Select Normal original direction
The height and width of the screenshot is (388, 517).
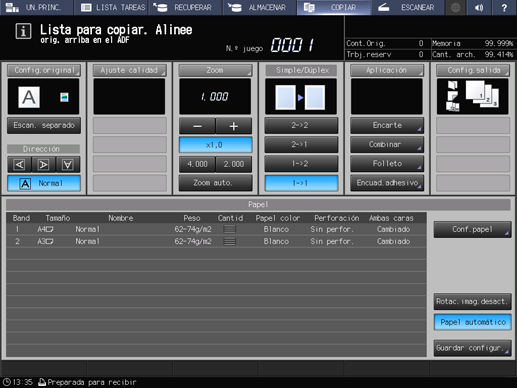tap(44, 183)
